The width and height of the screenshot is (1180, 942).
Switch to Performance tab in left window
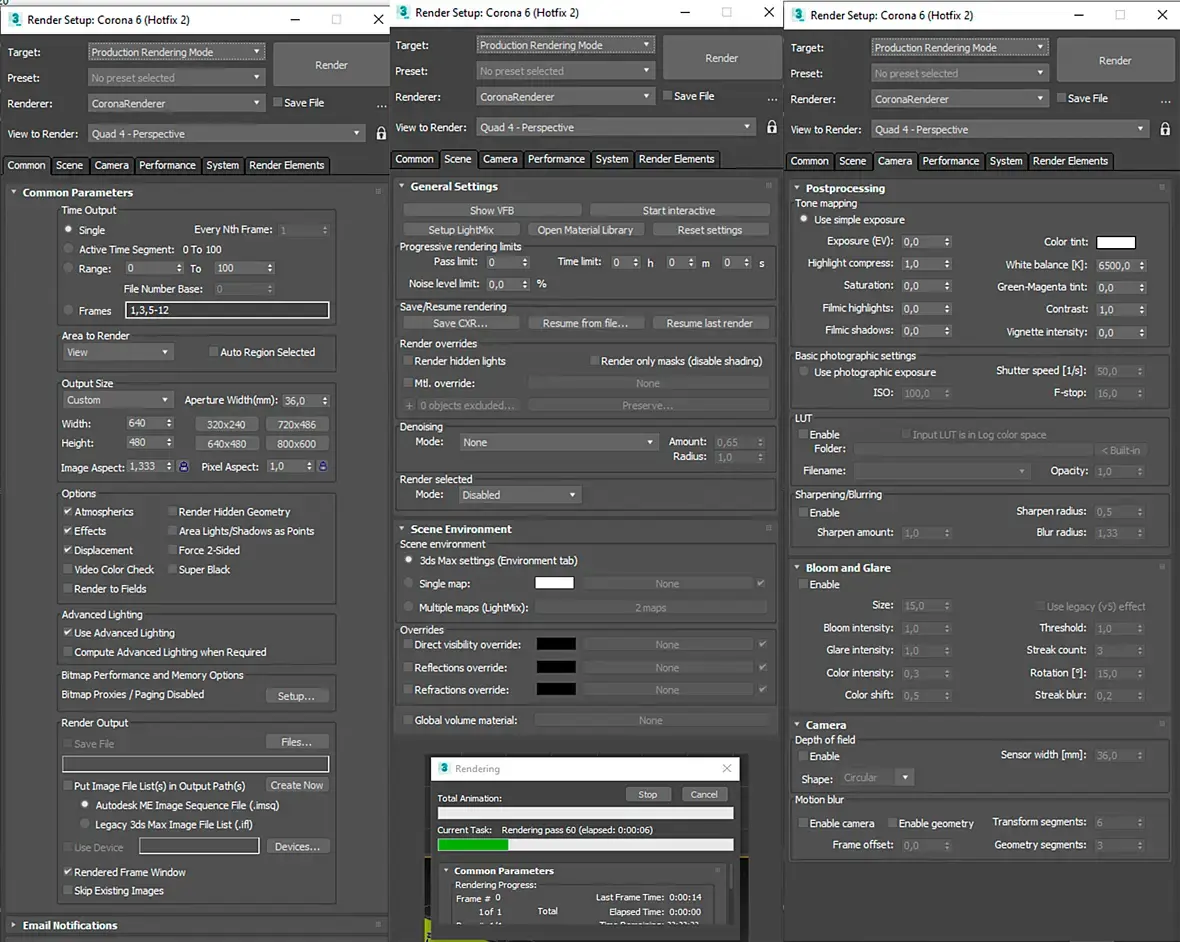tap(167, 165)
